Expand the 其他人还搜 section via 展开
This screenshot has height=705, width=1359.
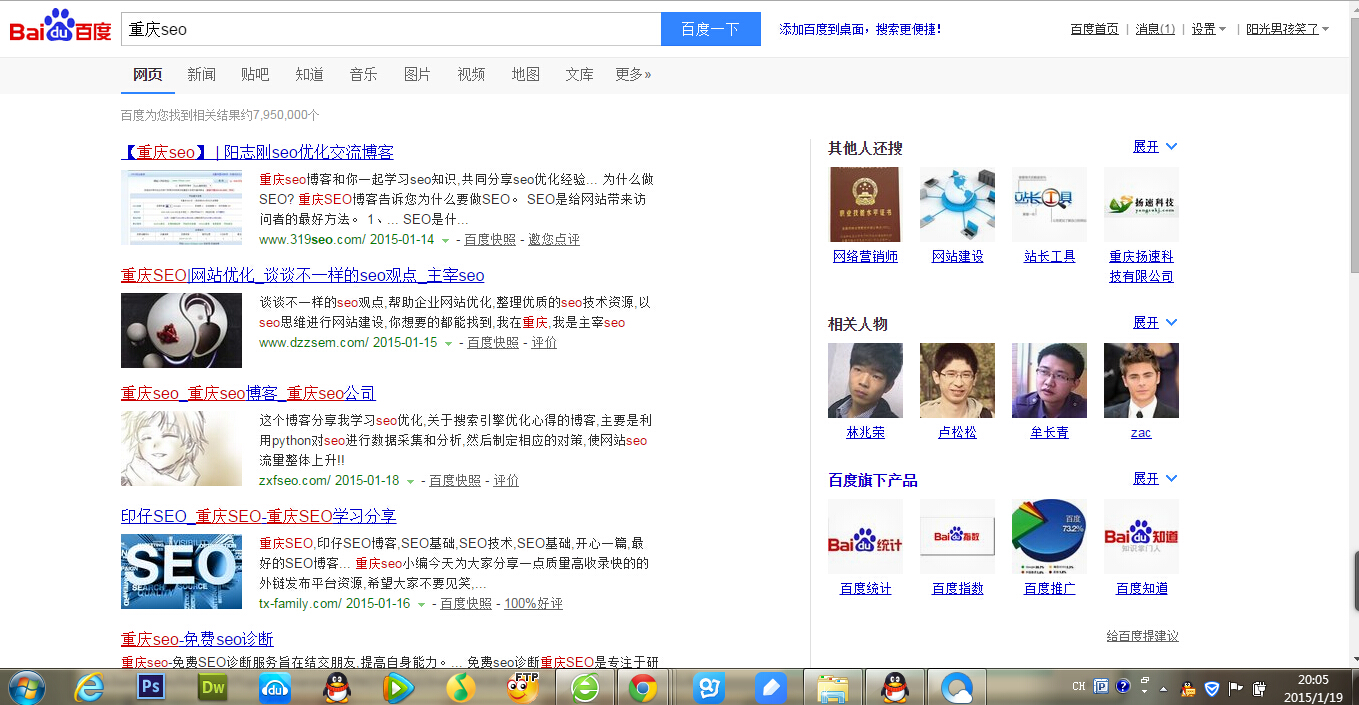coord(1155,147)
